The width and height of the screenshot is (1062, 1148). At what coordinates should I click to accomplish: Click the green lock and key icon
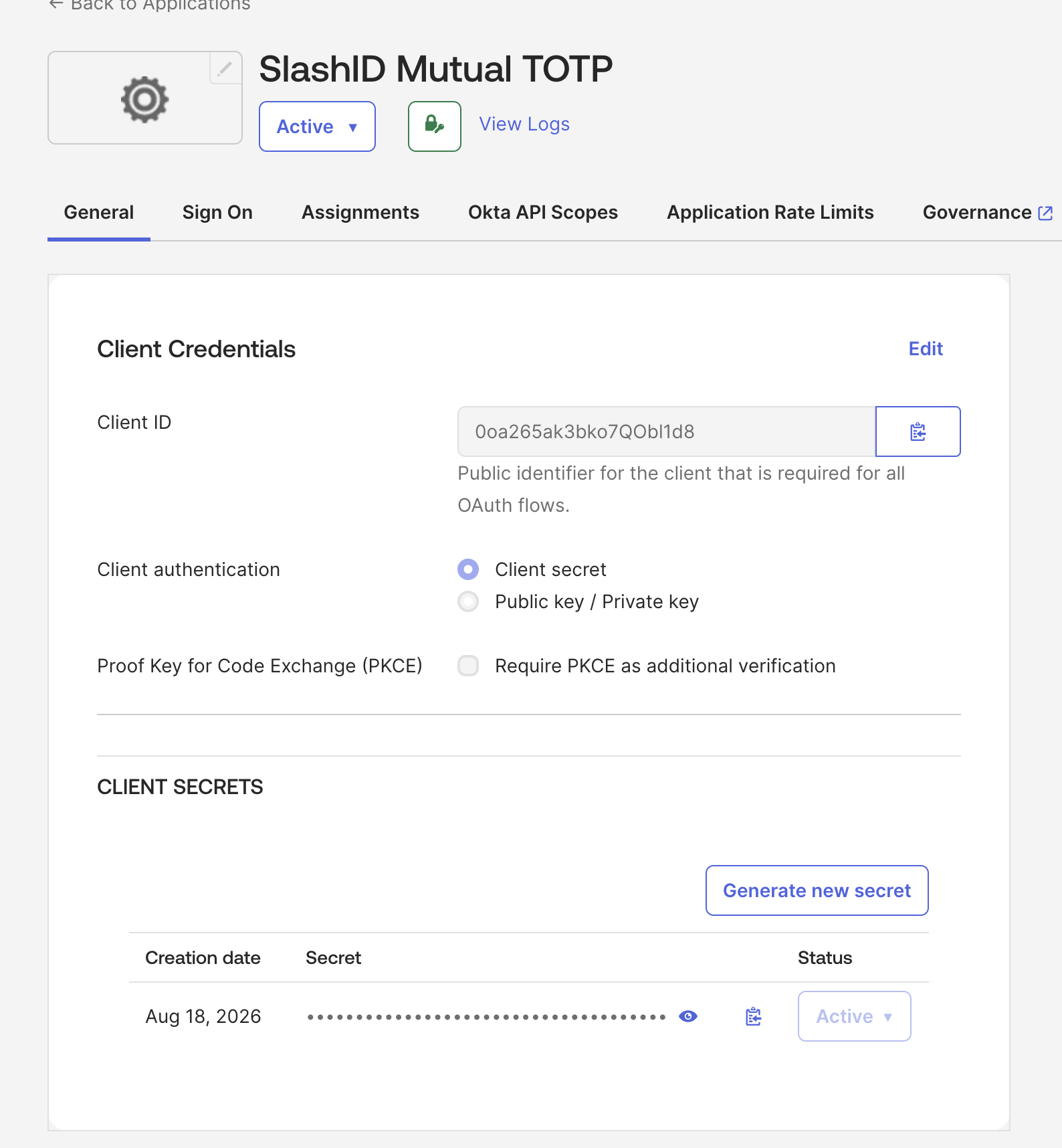(435, 126)
